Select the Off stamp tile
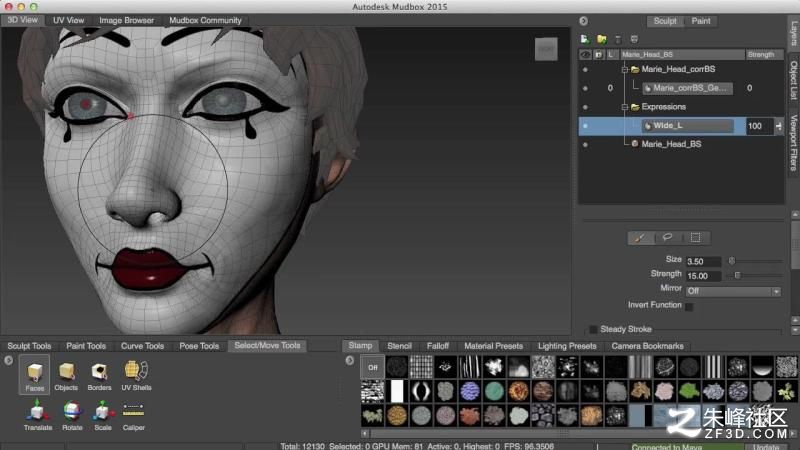Screen dimensions: 800x450 (x=372, y=367)
